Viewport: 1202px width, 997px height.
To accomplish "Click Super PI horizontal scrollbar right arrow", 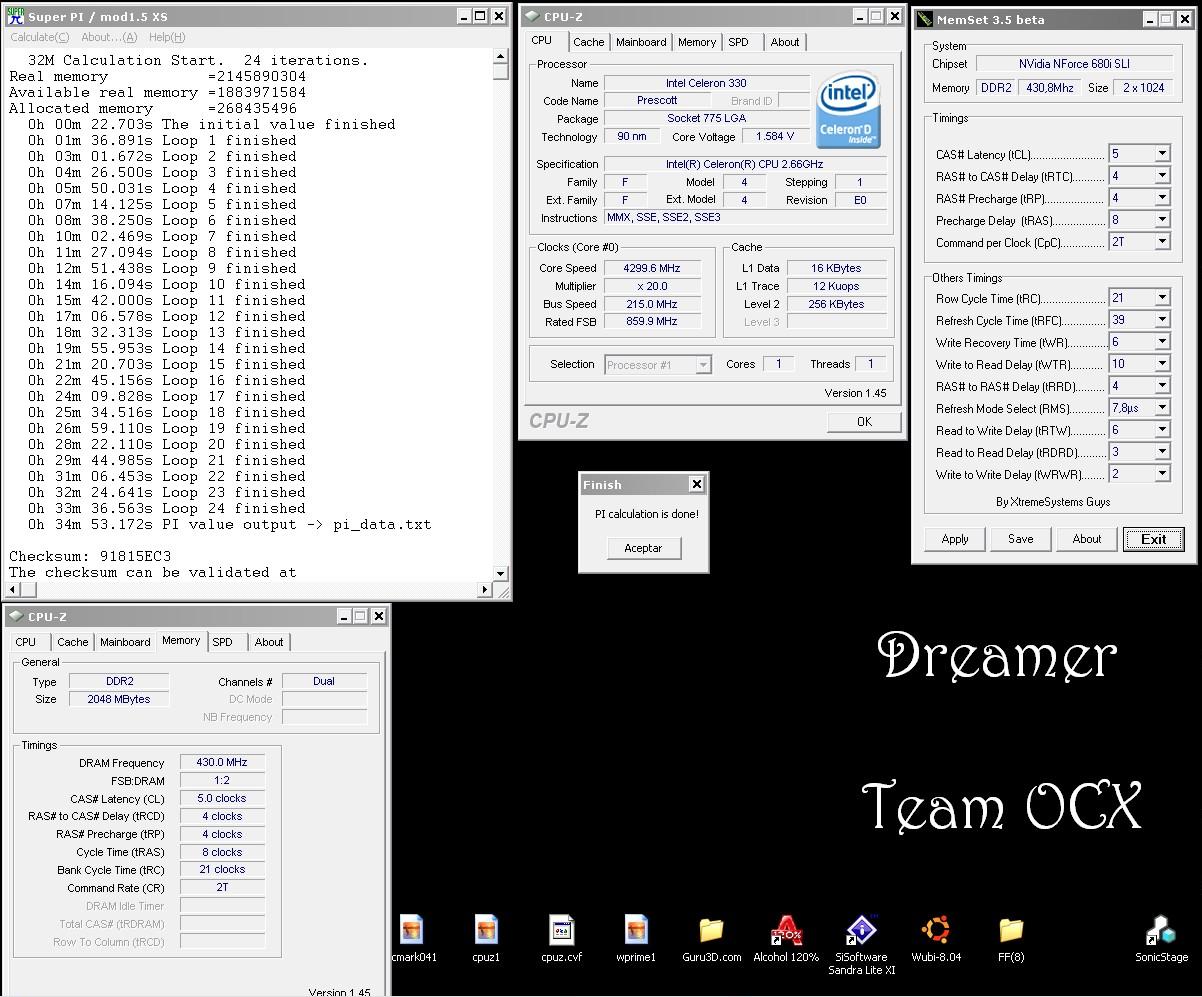I will pos(485,590).
